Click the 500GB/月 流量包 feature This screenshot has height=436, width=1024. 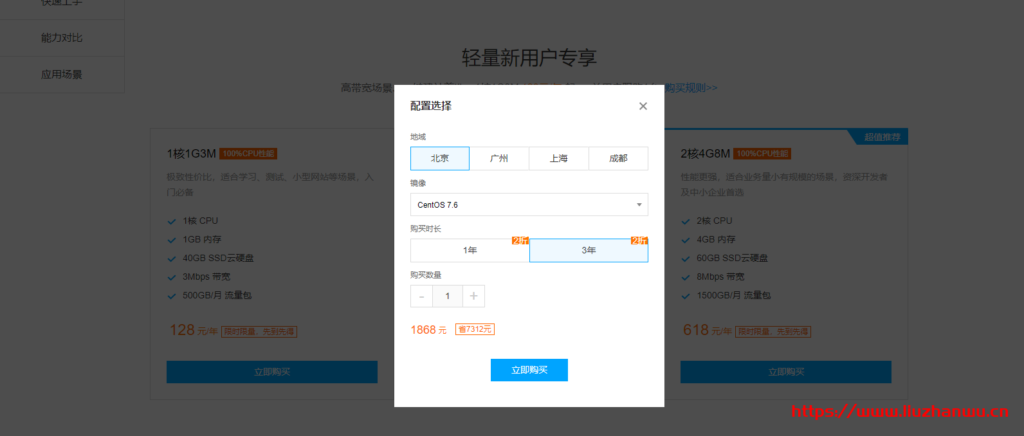[x=217, y=295]
